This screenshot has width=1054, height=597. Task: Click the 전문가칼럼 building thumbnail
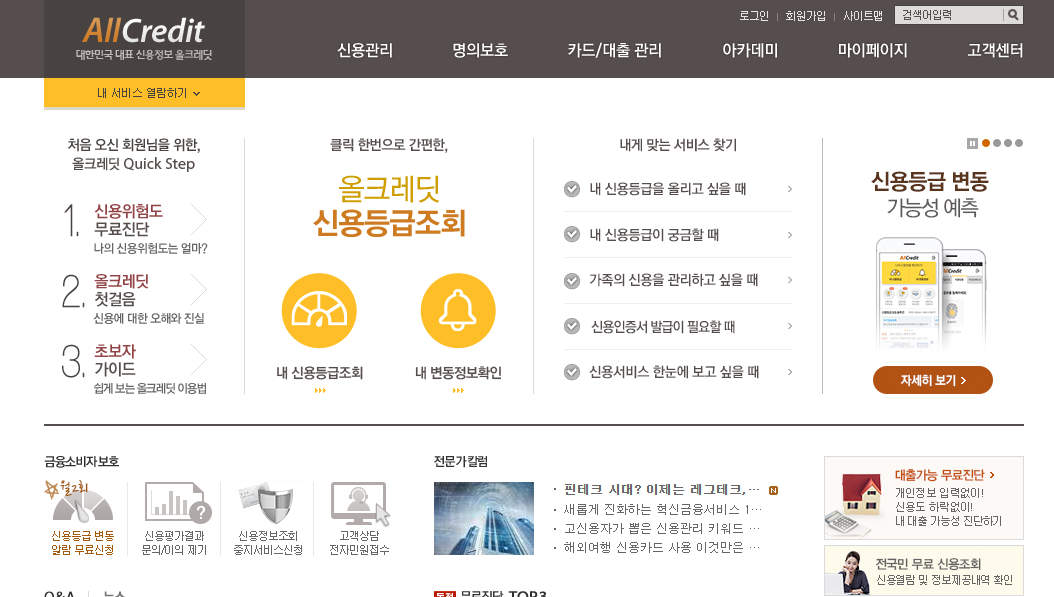pyautogui.click(x=484, y=518)
